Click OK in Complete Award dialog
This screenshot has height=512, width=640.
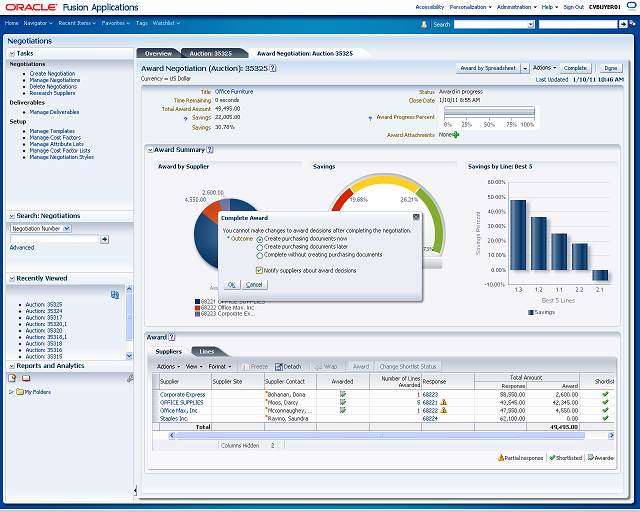point(232,285)
